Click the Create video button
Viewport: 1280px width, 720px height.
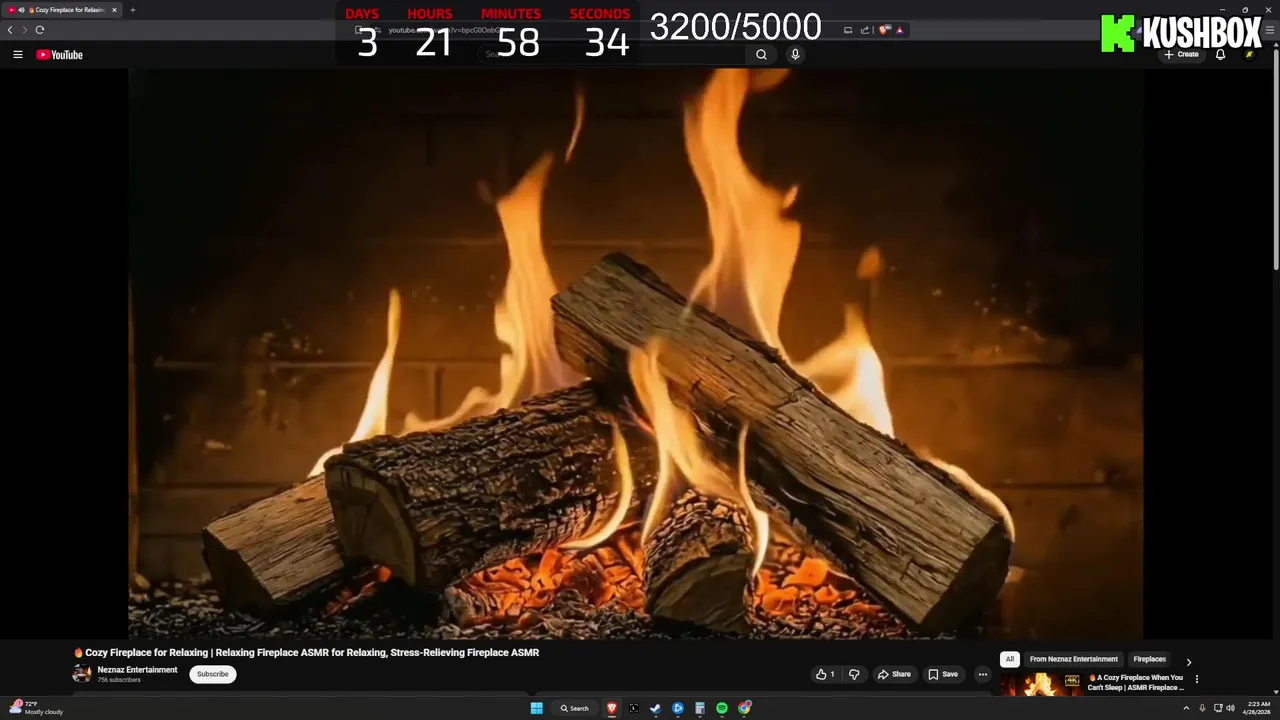[x=1181, y=55]
